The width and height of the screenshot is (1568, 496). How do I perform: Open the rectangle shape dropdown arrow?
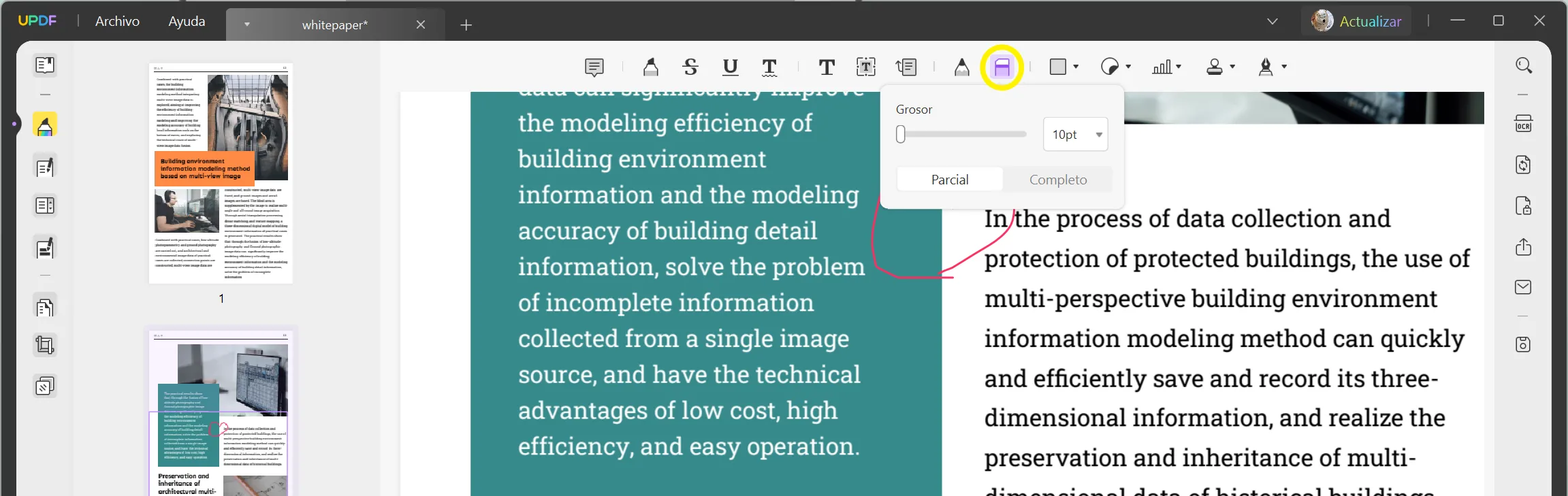(x=1076, y=67)
